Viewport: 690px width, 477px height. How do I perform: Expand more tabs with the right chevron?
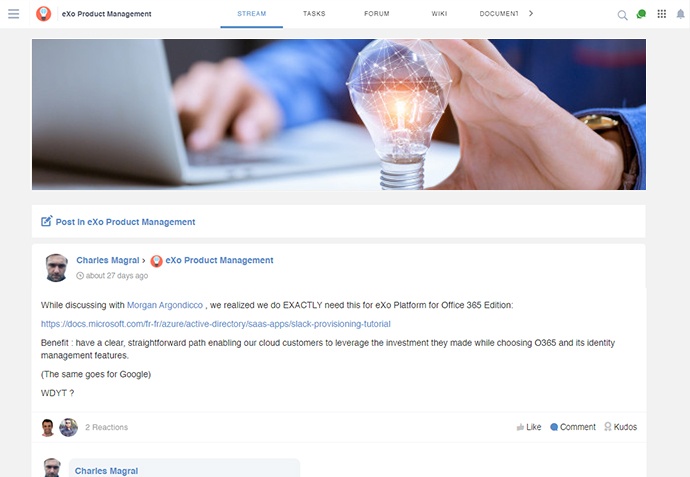[x=531, y=14]
